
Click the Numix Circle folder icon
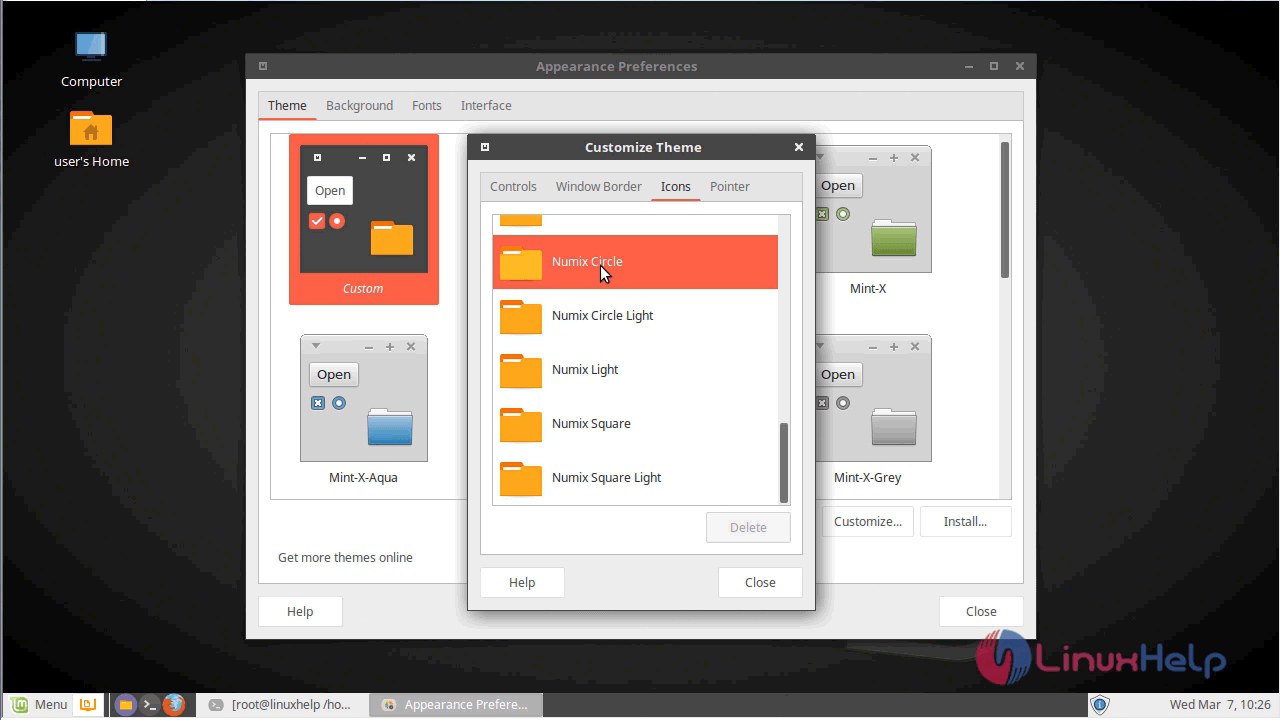520,262
